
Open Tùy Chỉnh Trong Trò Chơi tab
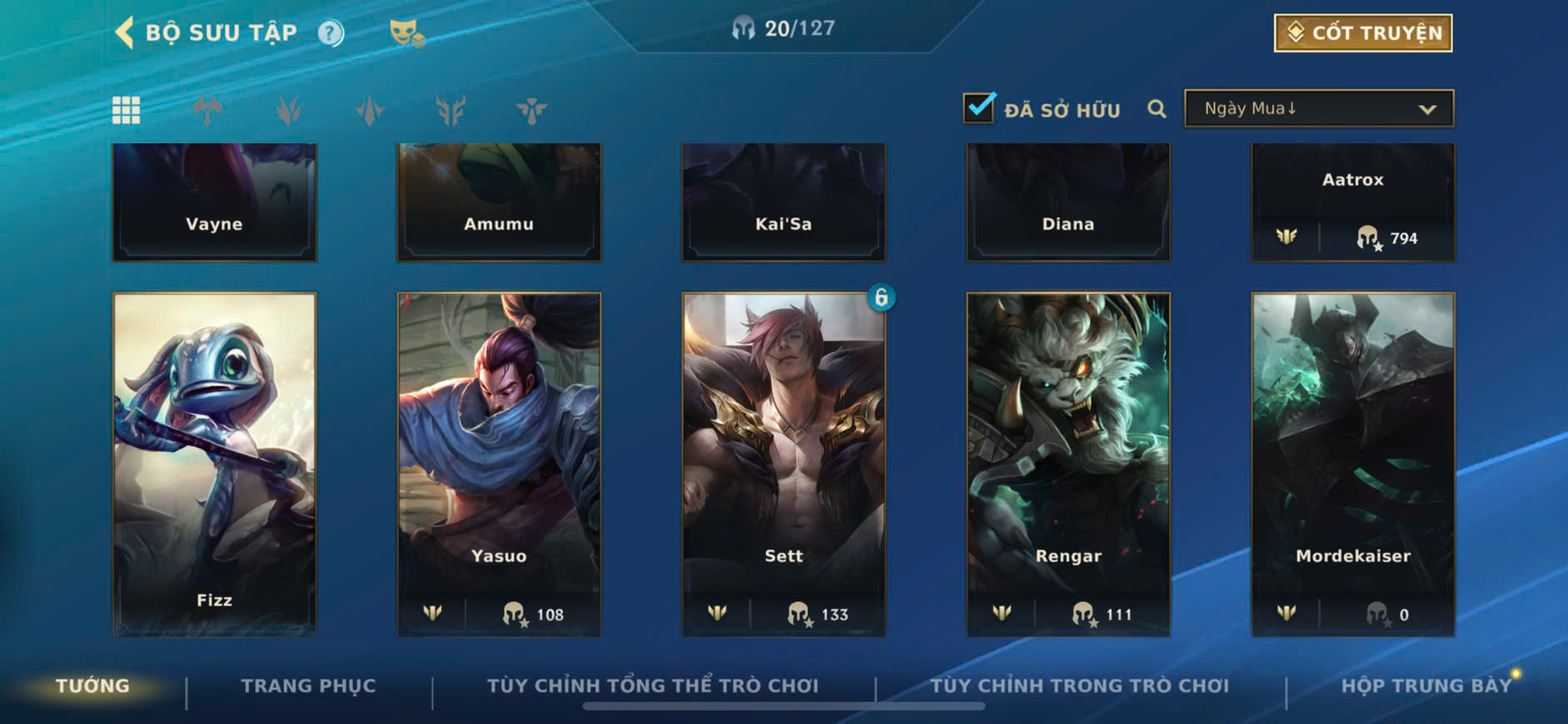pyautogui.click(x=1079, y=686)
